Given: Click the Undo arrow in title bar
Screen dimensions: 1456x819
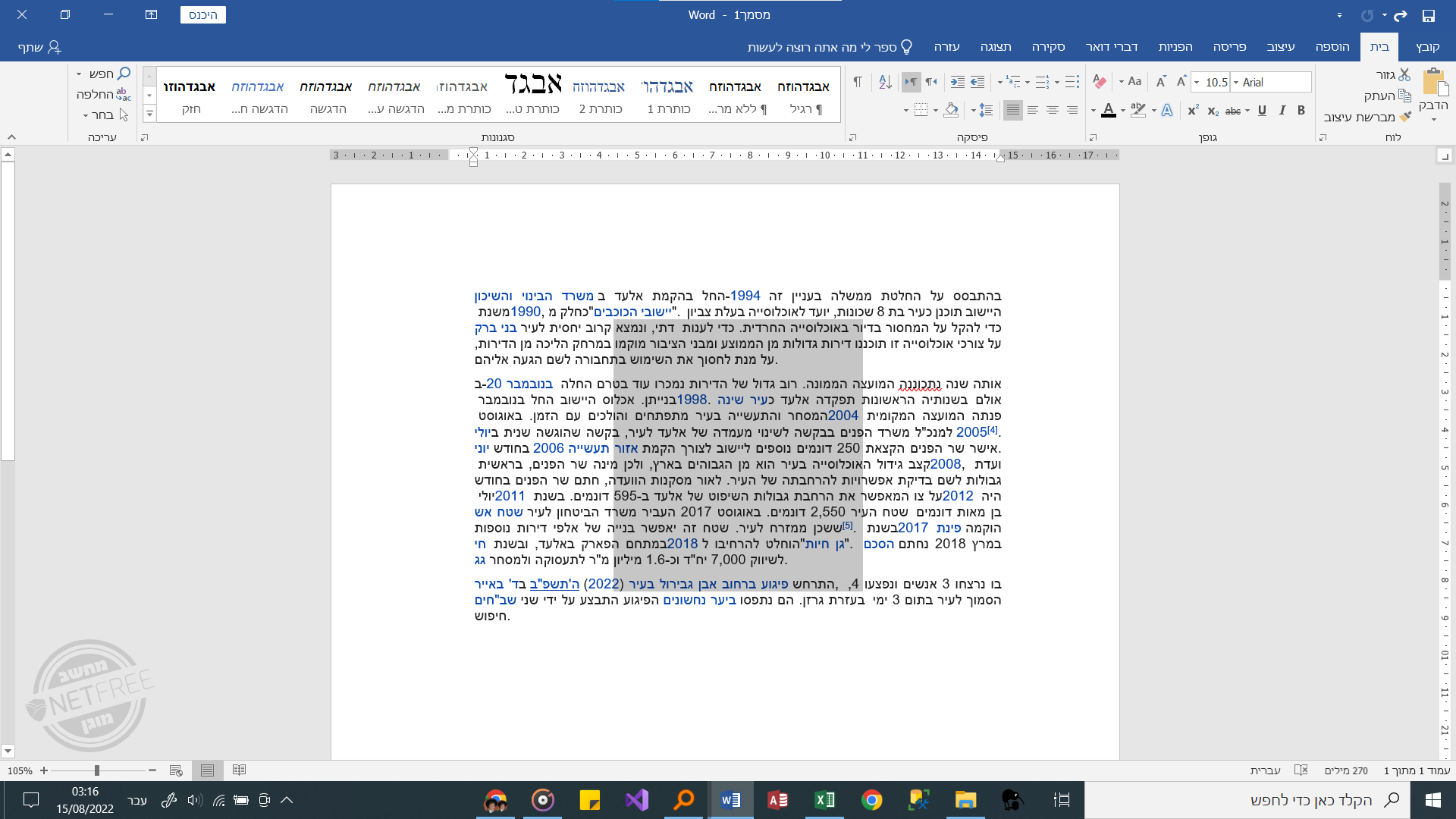Looking at the screenshot, I should point(1400,15).
